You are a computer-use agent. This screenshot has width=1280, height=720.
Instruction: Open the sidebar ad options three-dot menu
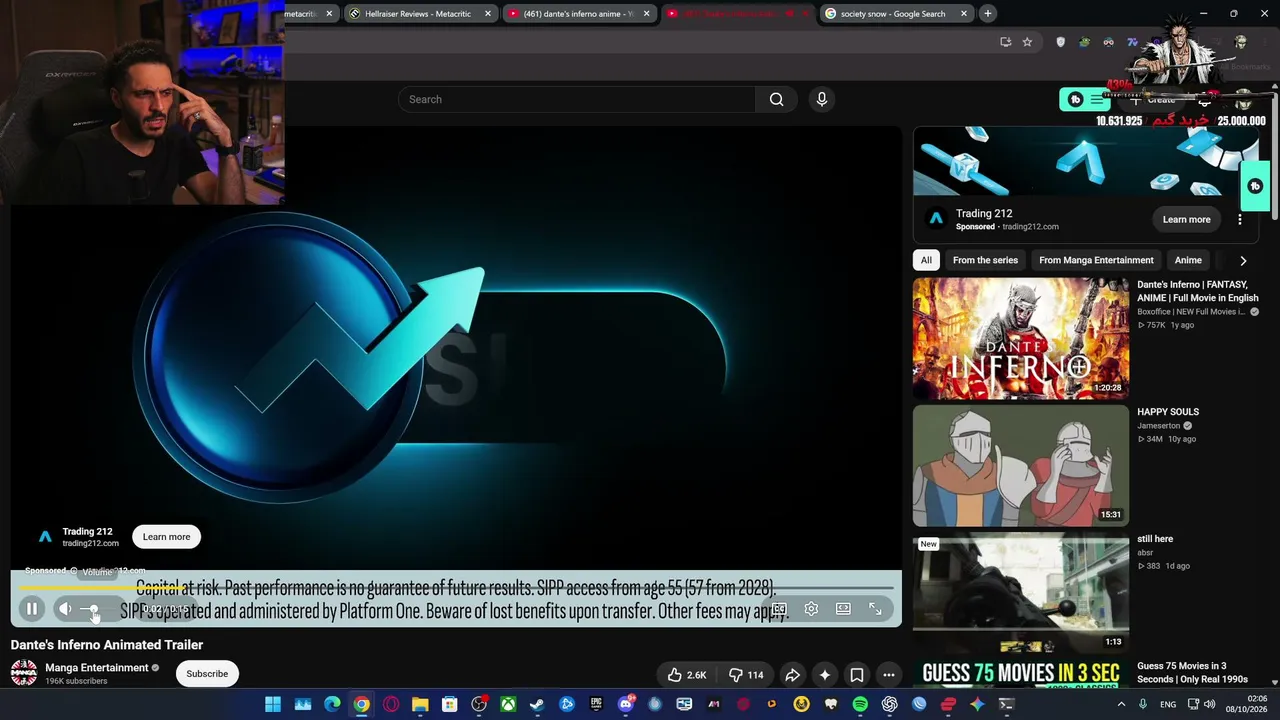coord(1240,219)
